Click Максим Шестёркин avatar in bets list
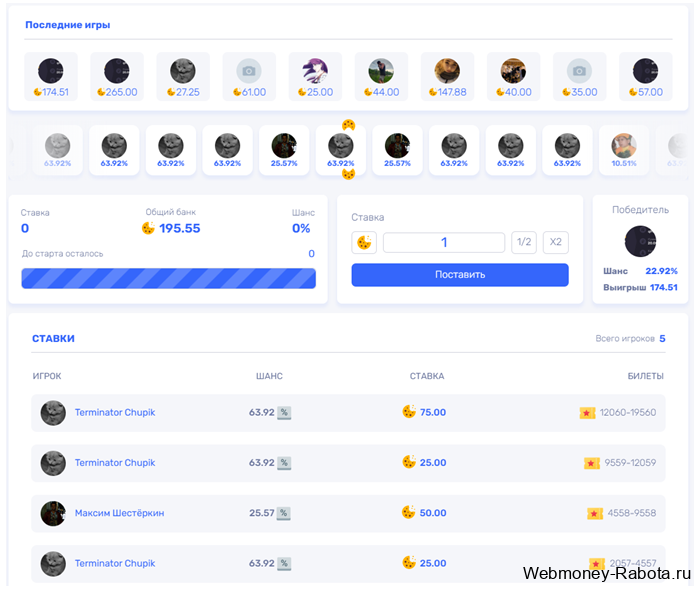Image resolution: width=698 pixels, height=589 pixels. coord(53,513)
